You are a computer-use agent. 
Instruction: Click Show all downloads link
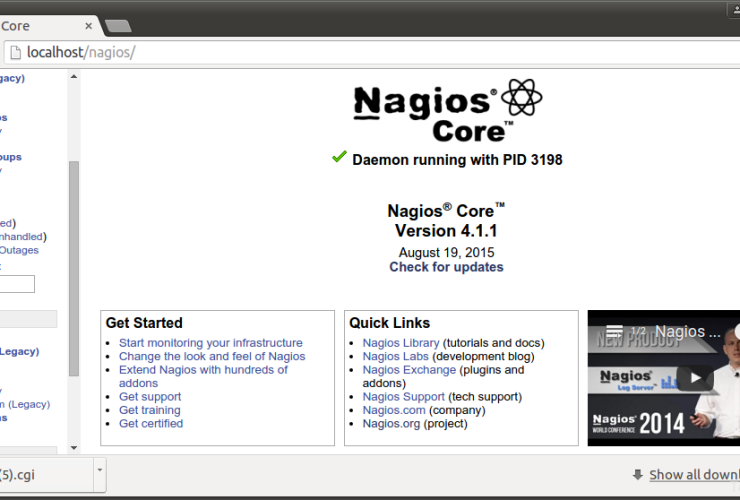(694, 475)
